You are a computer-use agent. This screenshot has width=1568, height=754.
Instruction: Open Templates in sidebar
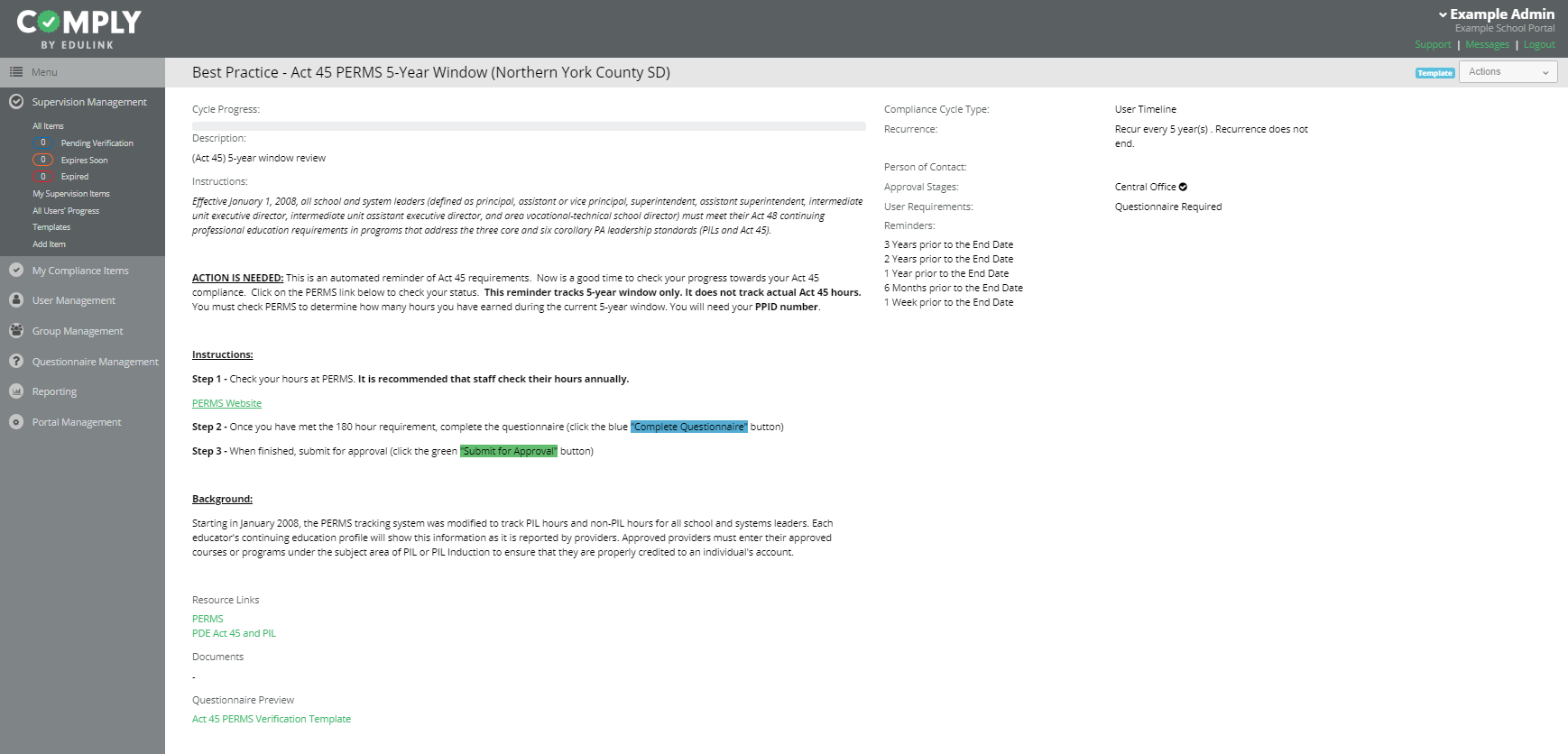tap(51, 227)
